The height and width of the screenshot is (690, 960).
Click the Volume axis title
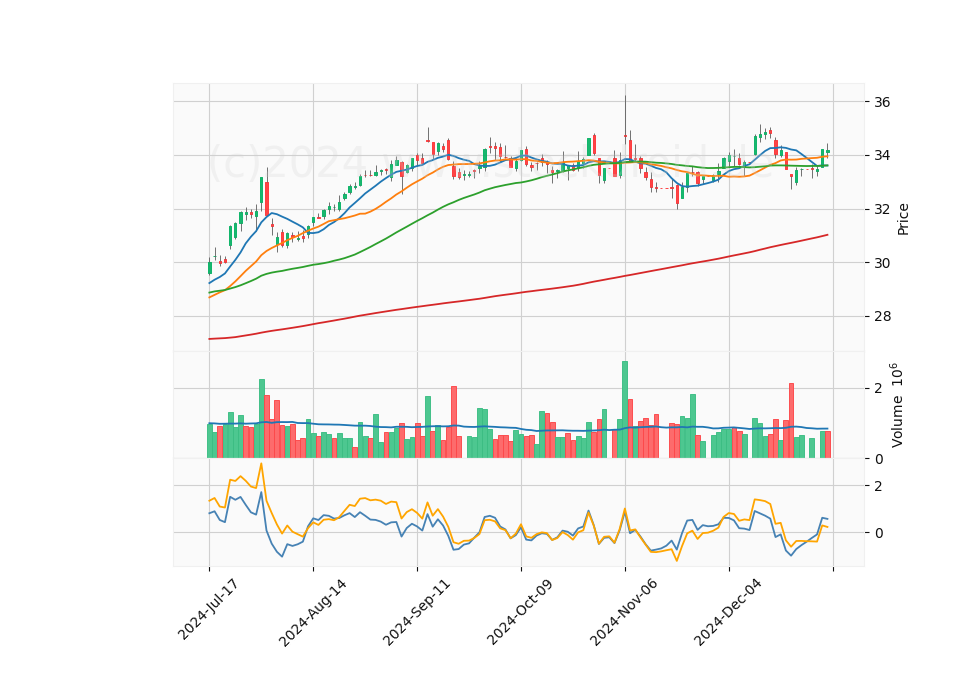point(896,405)
